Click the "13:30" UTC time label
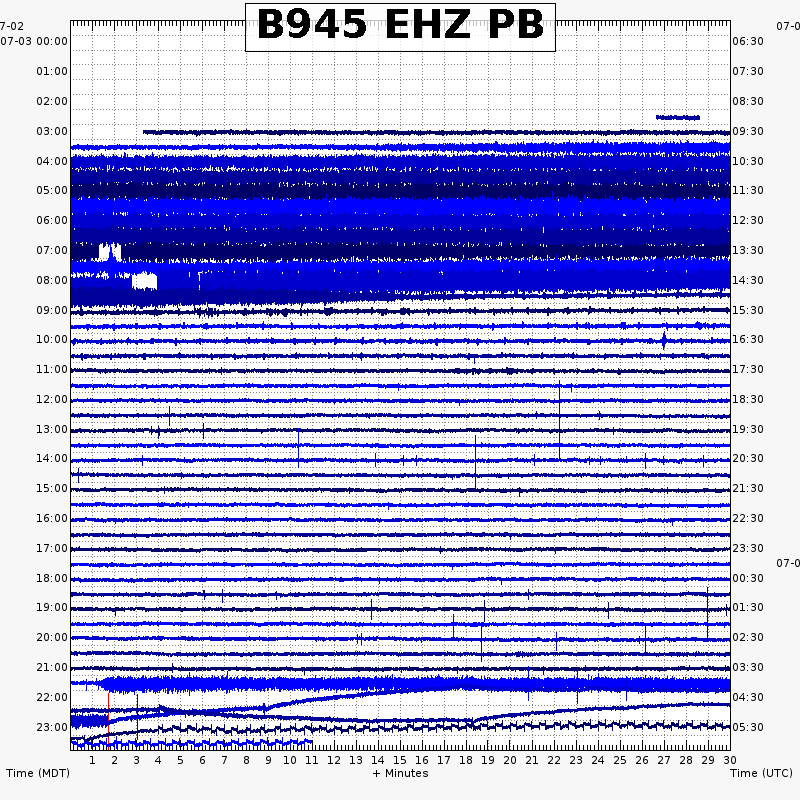The image size is (800, 800). (748, 251)
